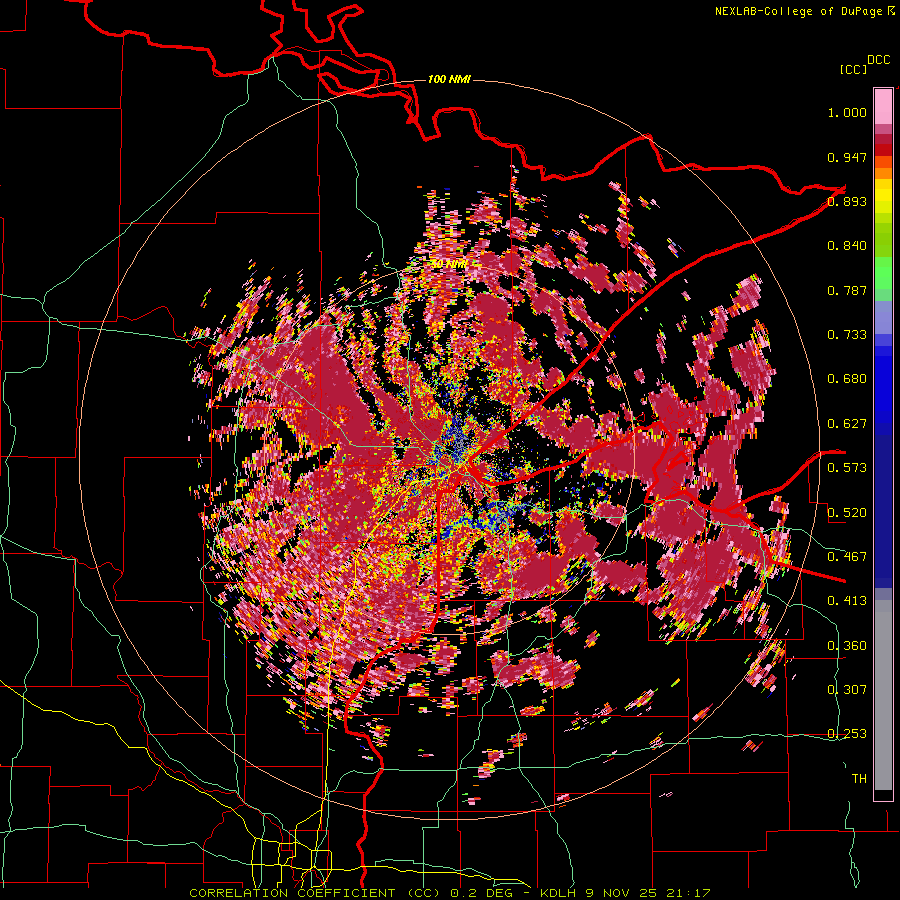Image resolution: width=900 pixels, height=900 pixels.
Task: Pick the yellow band on the color scale
Action: pos(883,196)
